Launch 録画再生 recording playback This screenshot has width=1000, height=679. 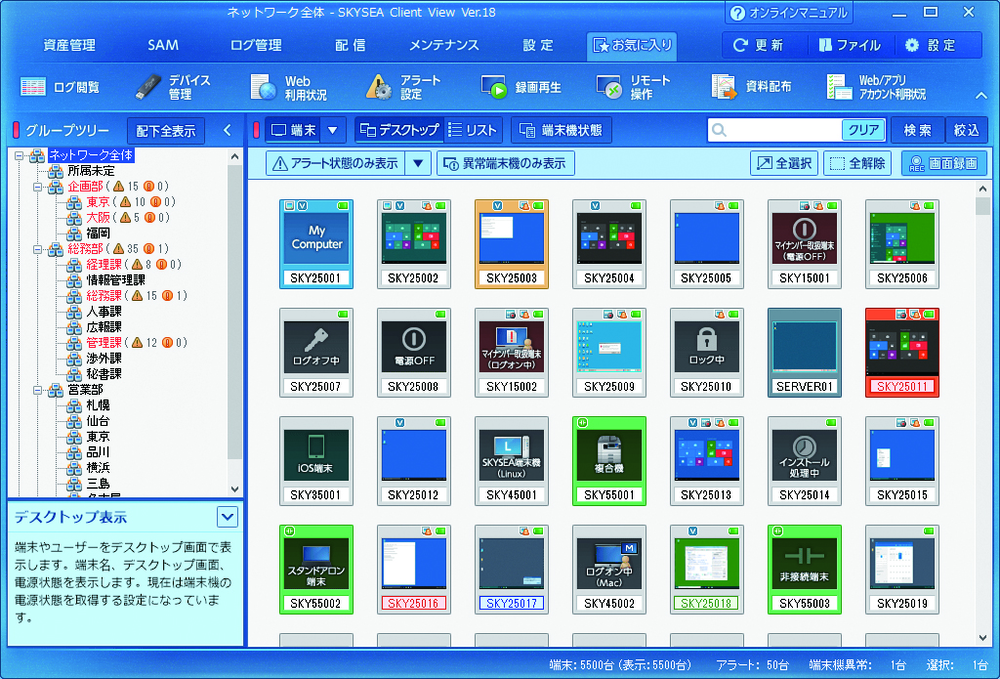521,87
